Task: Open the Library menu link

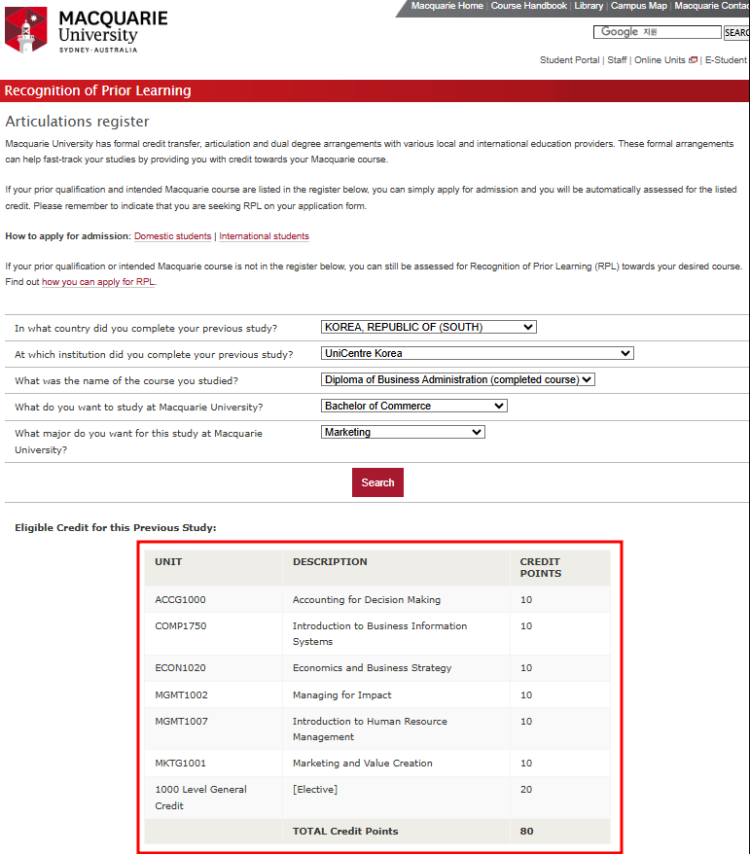Action: pos(588,6)
